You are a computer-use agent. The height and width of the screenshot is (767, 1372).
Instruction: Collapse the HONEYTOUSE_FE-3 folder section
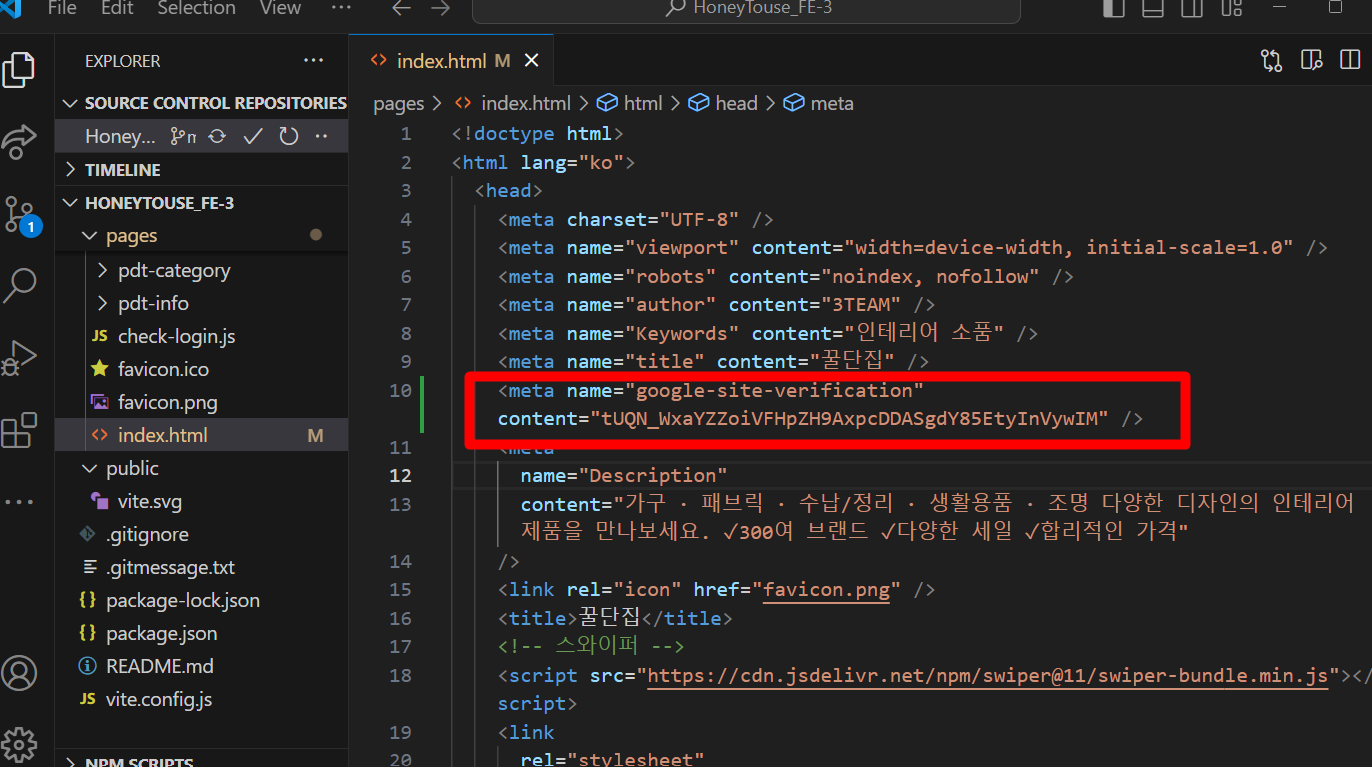point(202,203)
